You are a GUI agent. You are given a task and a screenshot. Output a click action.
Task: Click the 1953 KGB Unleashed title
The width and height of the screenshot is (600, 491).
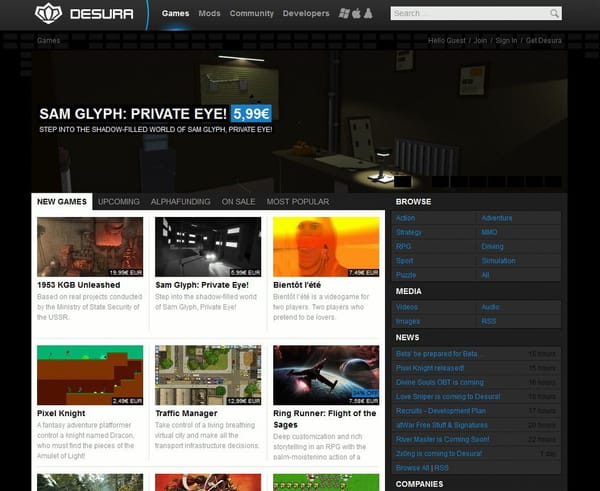coord(78,285)
